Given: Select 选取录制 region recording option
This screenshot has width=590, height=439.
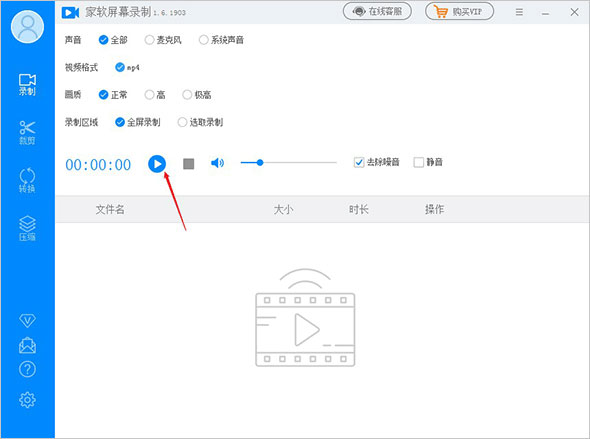Looking at the screenshot, I should click(x=201, y=122).
